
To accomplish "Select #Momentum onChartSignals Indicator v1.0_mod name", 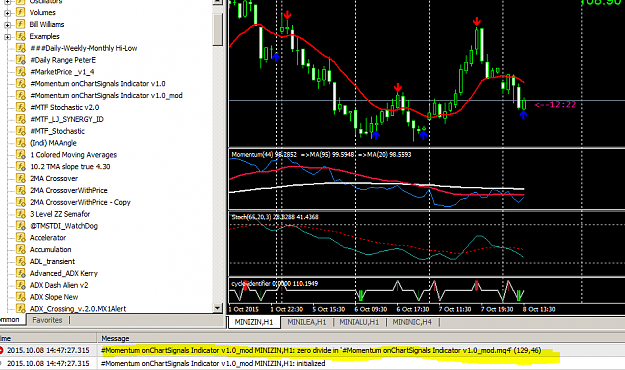I will [x=106, y=96].
